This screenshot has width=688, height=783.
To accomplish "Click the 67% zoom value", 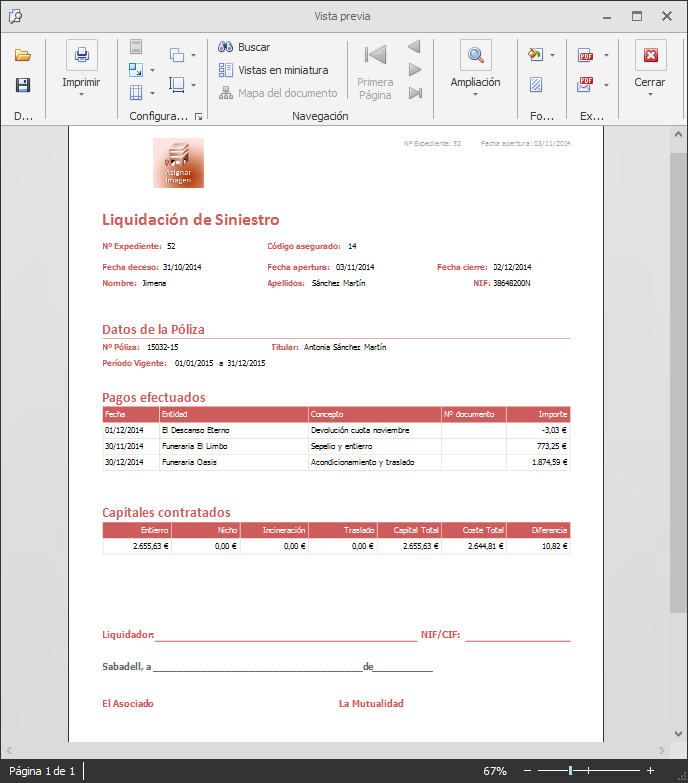I will (495, 771).
